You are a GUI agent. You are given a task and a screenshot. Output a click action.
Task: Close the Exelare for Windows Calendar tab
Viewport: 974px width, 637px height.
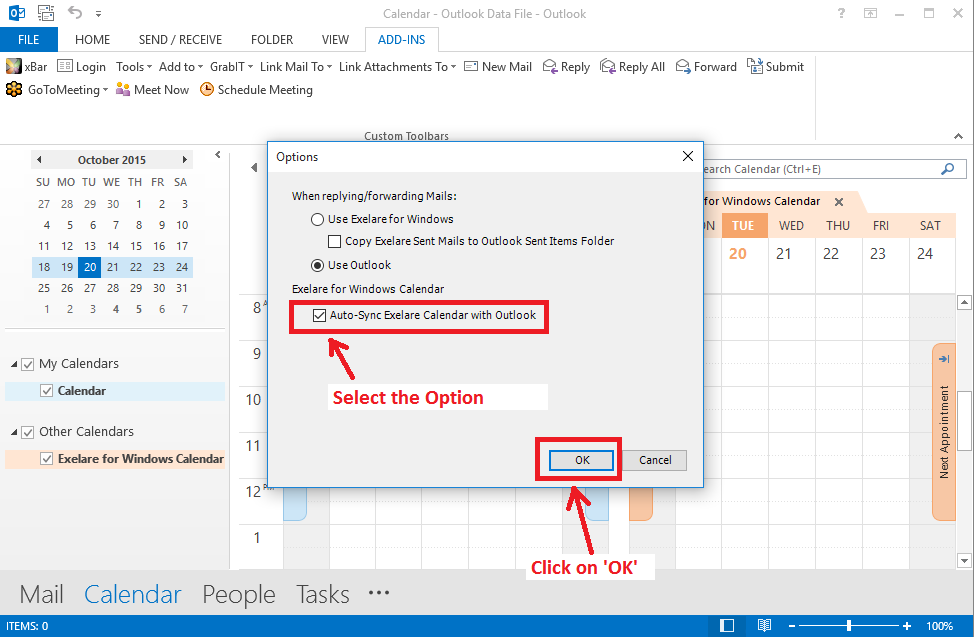click(x=839, y=201)
